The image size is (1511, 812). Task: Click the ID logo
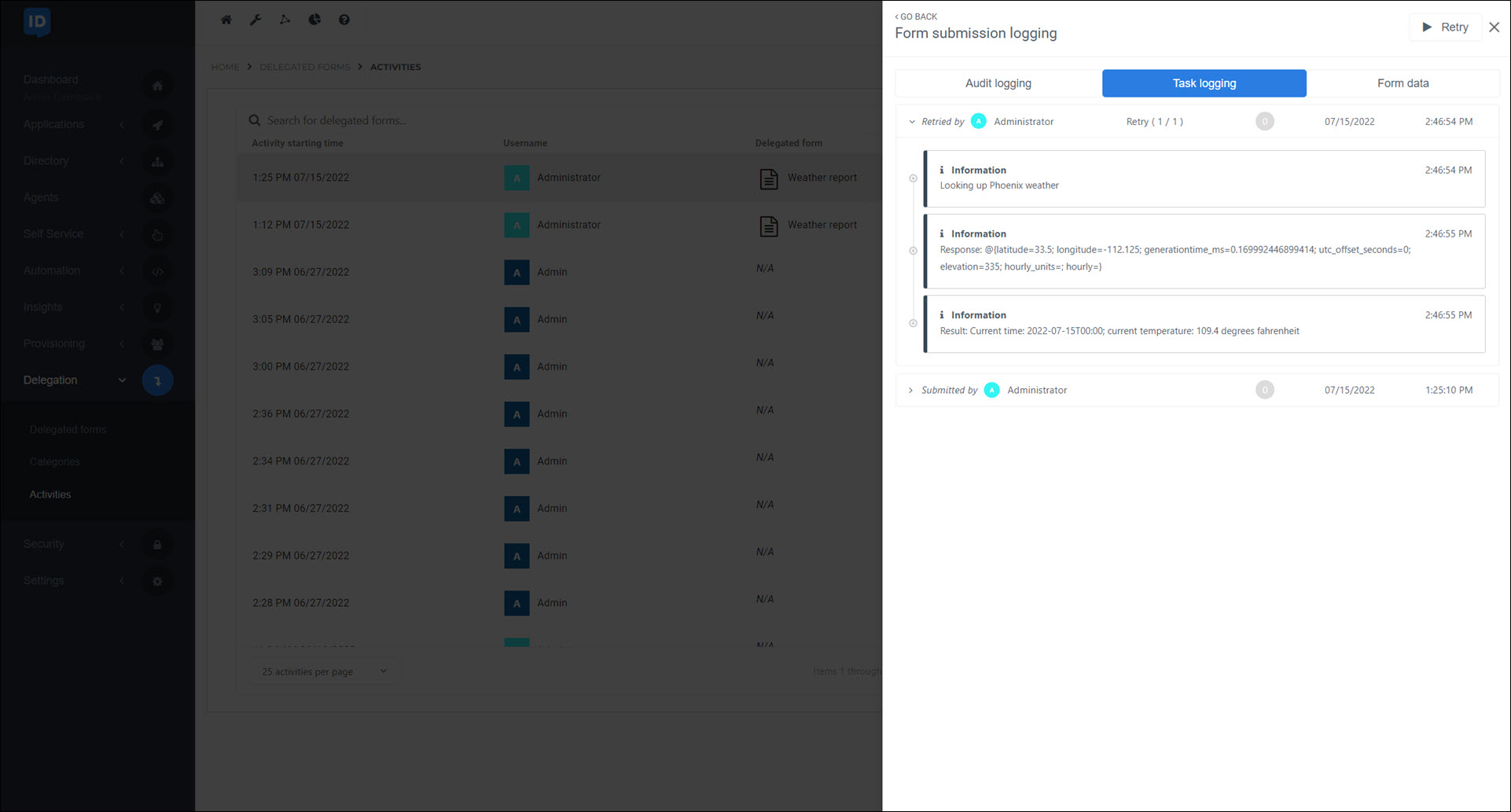pyautogui.click(x=37, y=22)
